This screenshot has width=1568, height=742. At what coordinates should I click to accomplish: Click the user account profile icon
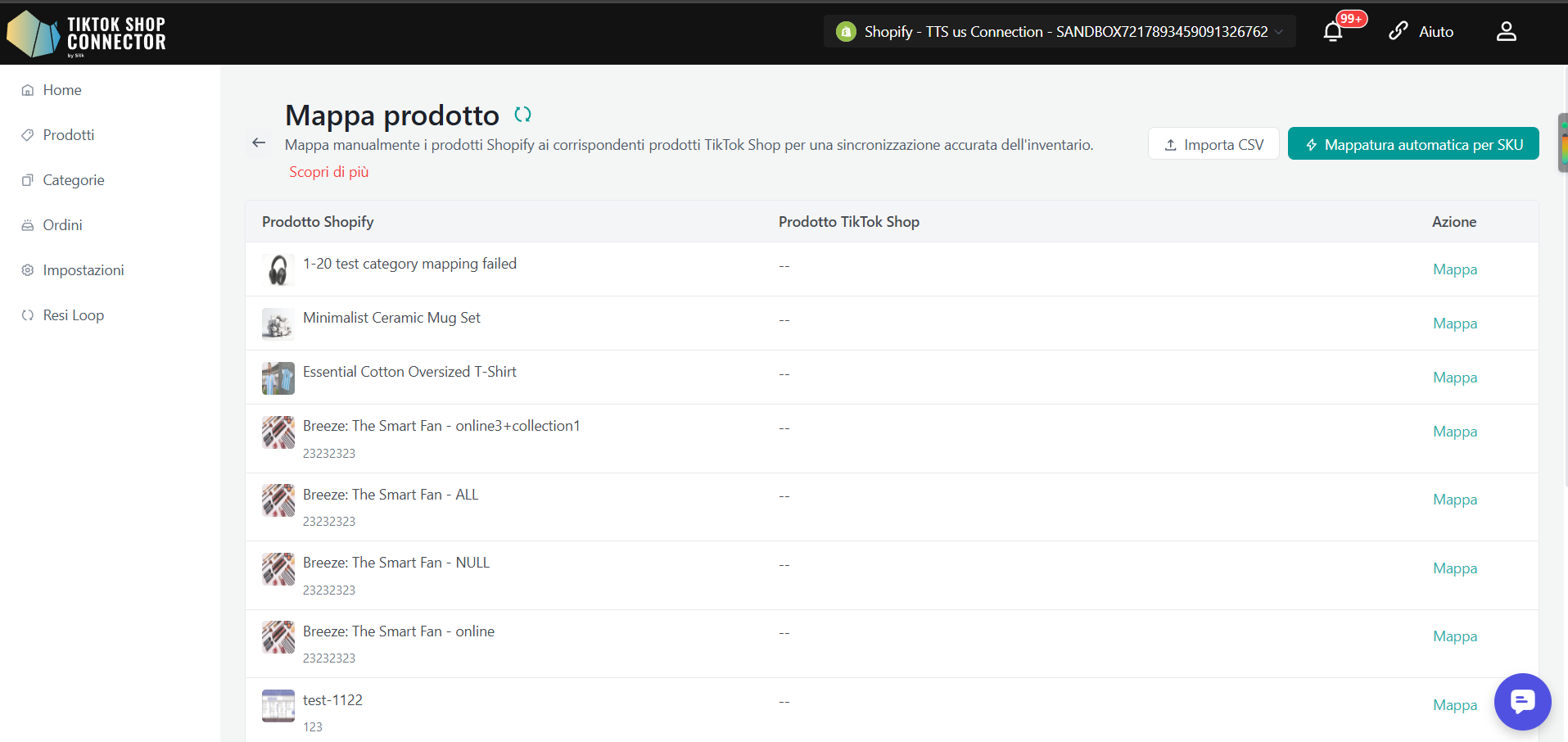coord(1507,32)
